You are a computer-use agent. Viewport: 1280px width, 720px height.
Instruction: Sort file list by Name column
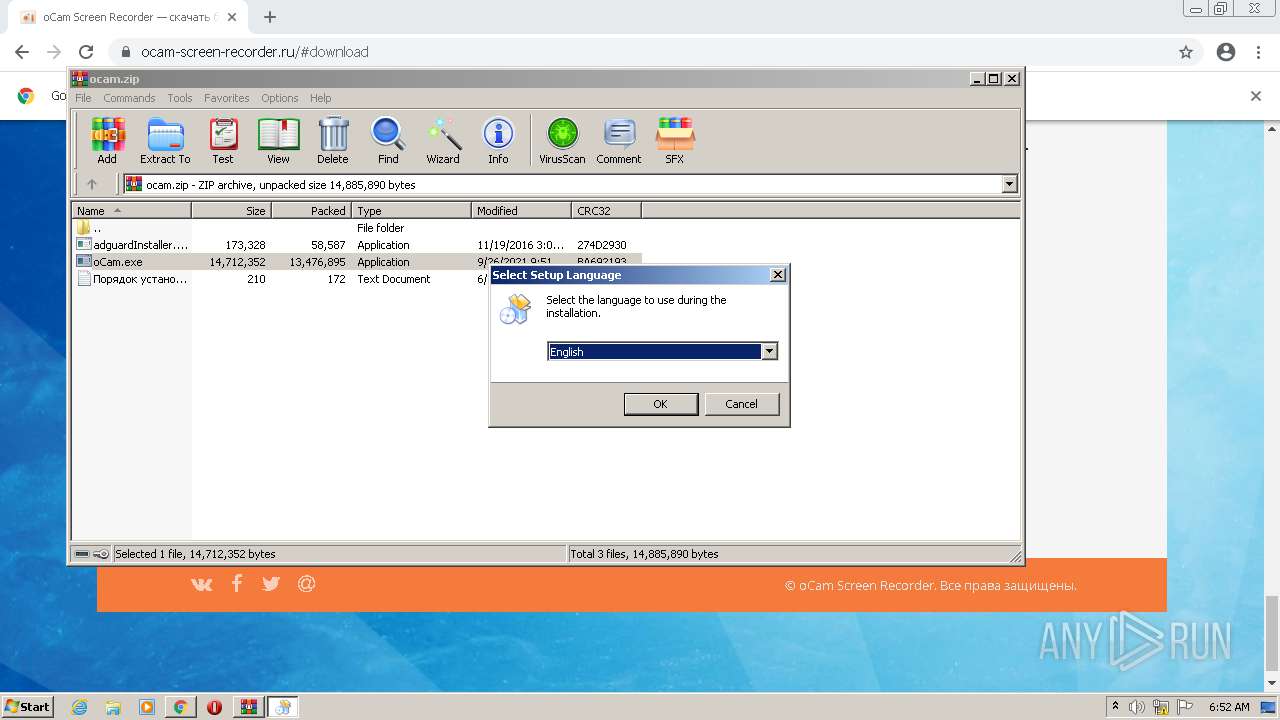click(131, 211)
